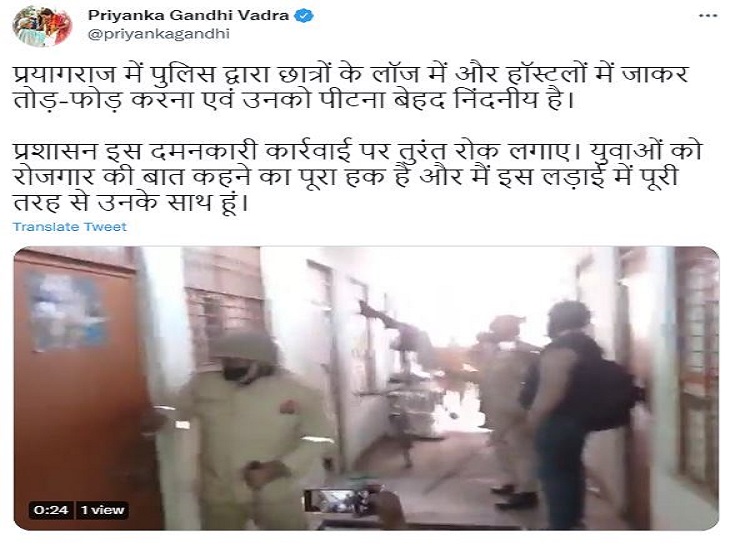The width and height of the screenshot is (730, 548).
Task: Click last tweet line तरह से उनके साथ हूं
Action: click(x=130, y=203)
